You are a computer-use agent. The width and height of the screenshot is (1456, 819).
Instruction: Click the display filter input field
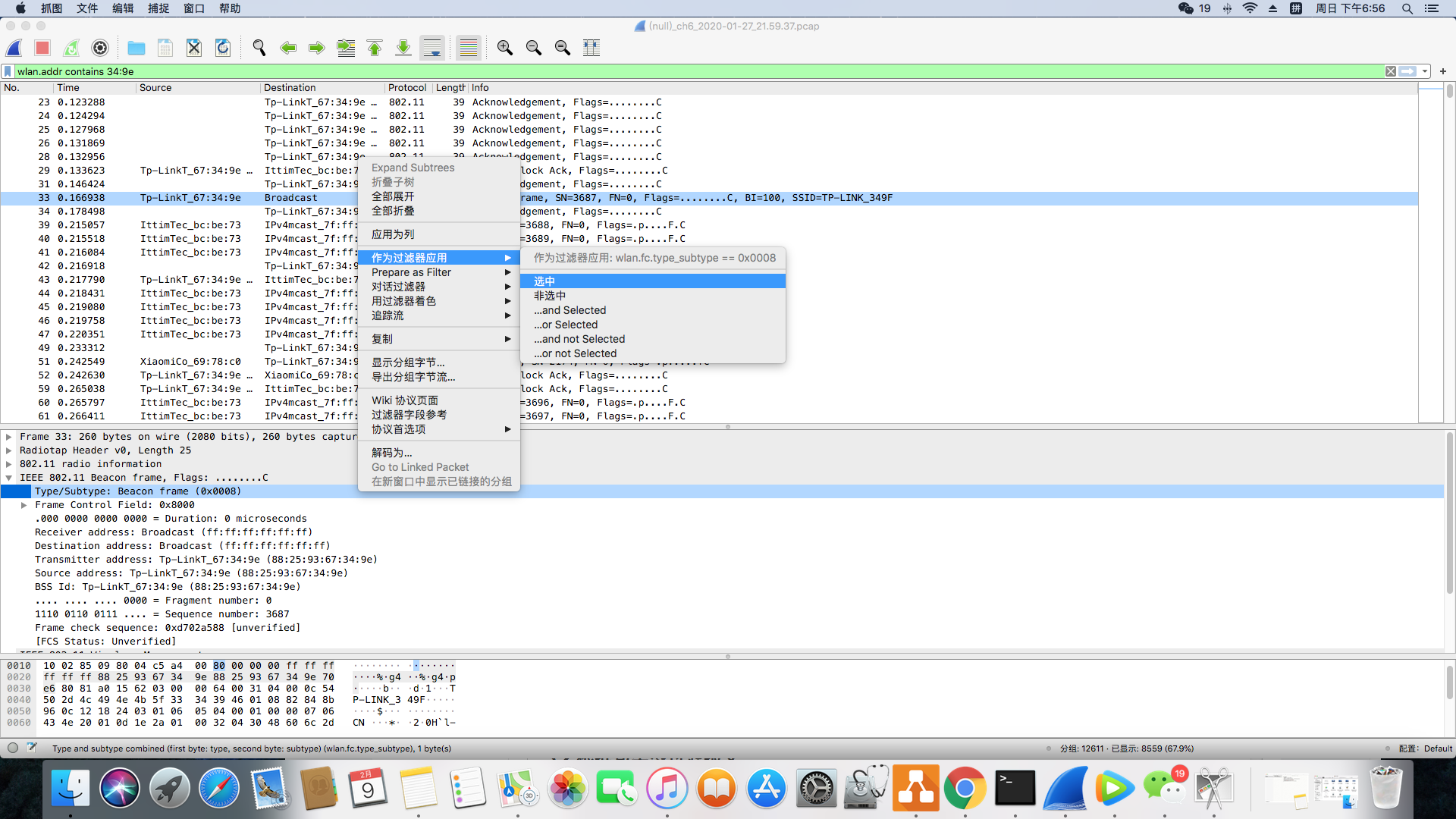click(682, 71)
